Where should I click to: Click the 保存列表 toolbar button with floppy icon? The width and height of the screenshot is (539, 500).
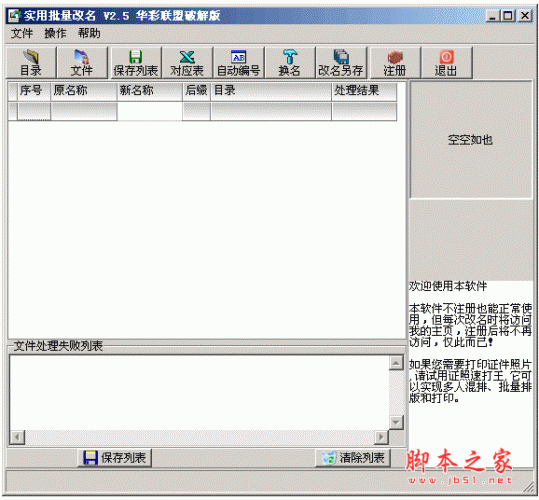pyautogui.click(x=136, y=63)
